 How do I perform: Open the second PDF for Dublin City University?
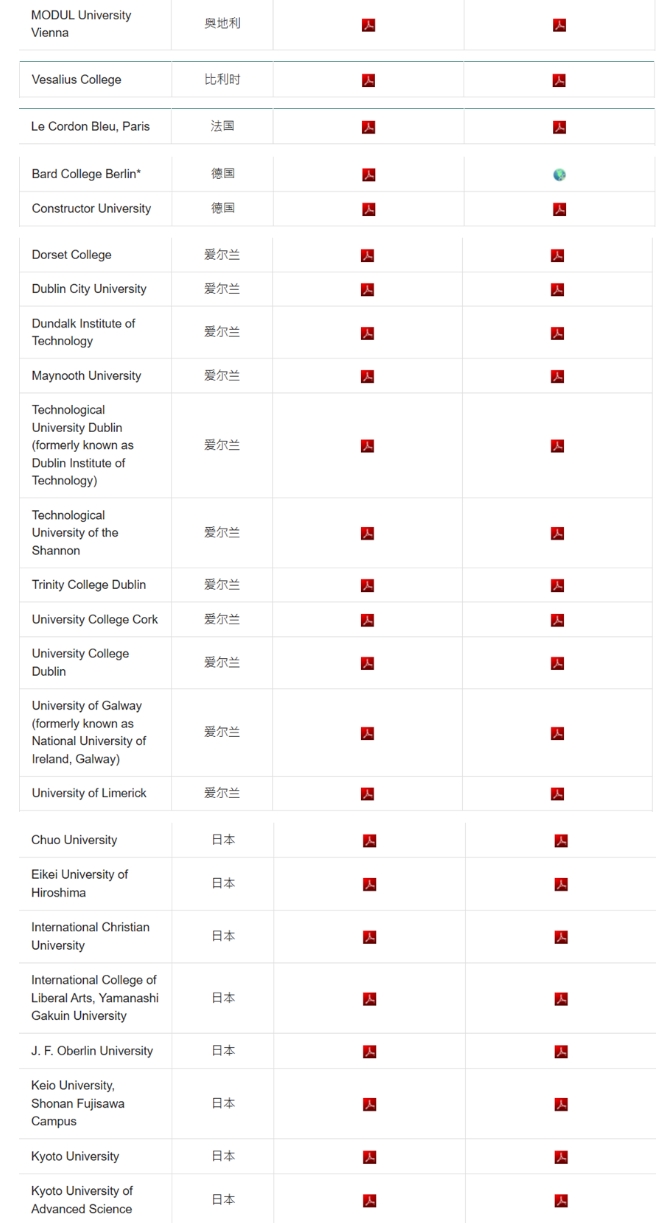(x=559, y=289)
